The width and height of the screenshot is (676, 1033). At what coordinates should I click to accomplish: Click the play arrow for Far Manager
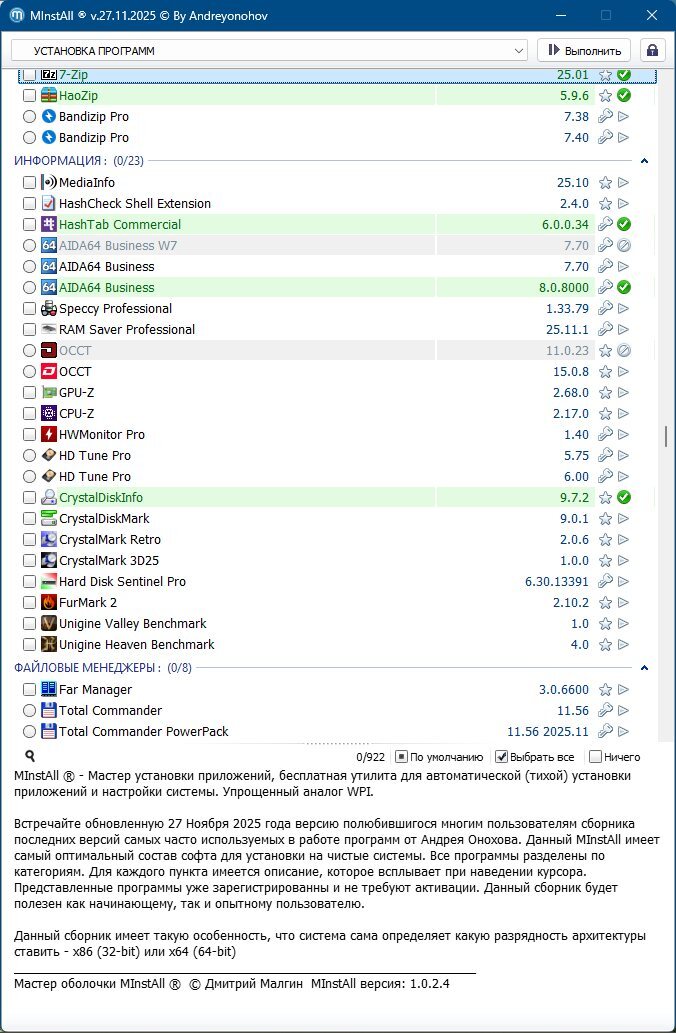pos(624,690)
